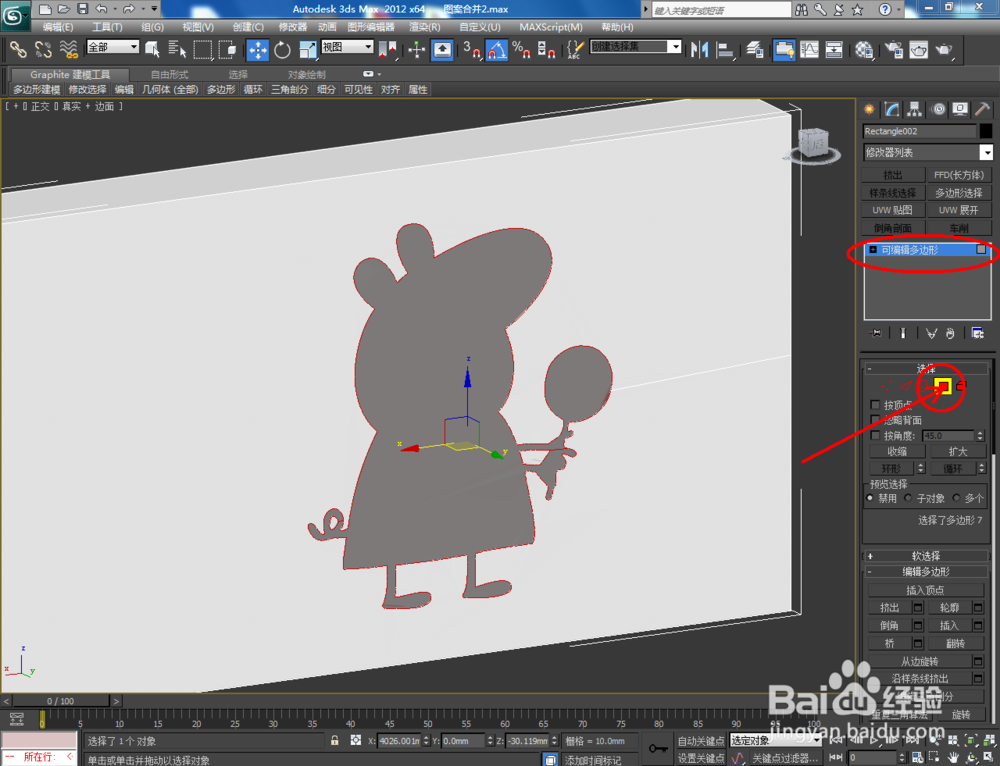Click the time slider 0 / 100 handle
1000x766 pixels.
(61, 701)
